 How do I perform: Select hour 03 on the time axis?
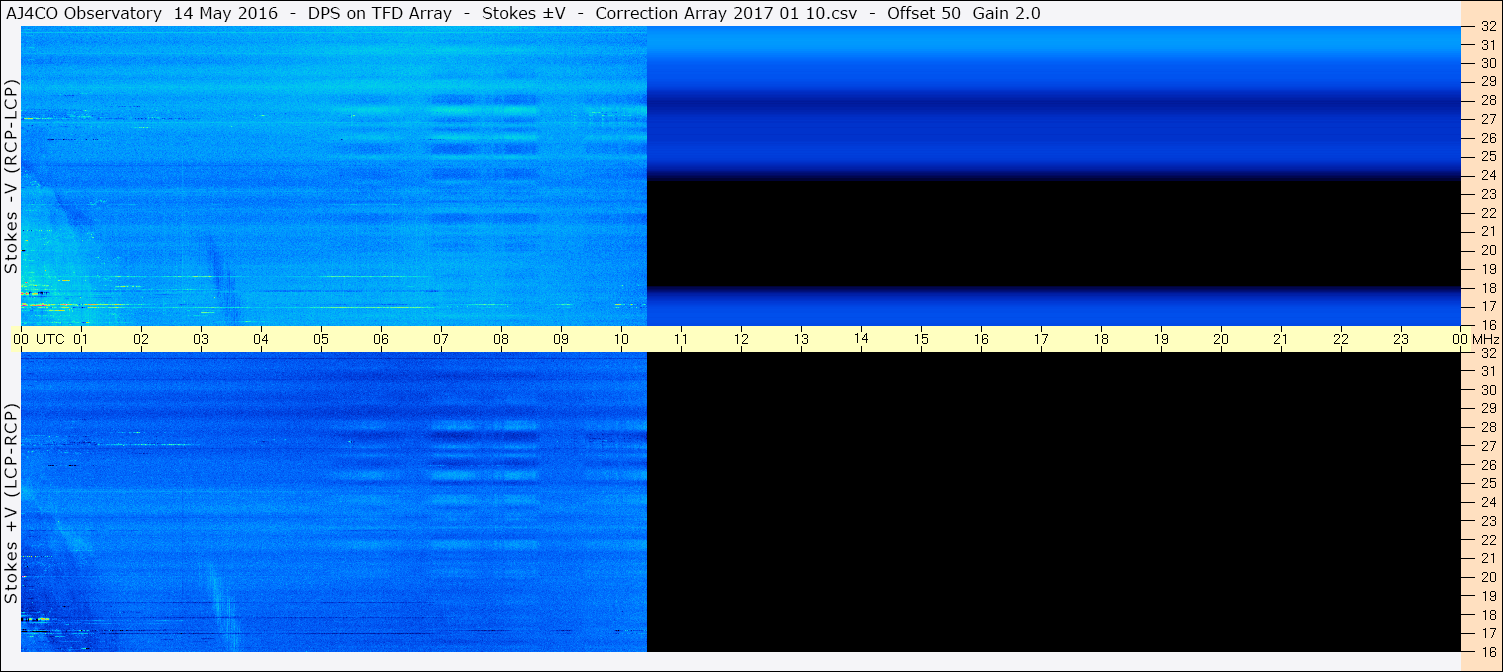pos(201,339)
